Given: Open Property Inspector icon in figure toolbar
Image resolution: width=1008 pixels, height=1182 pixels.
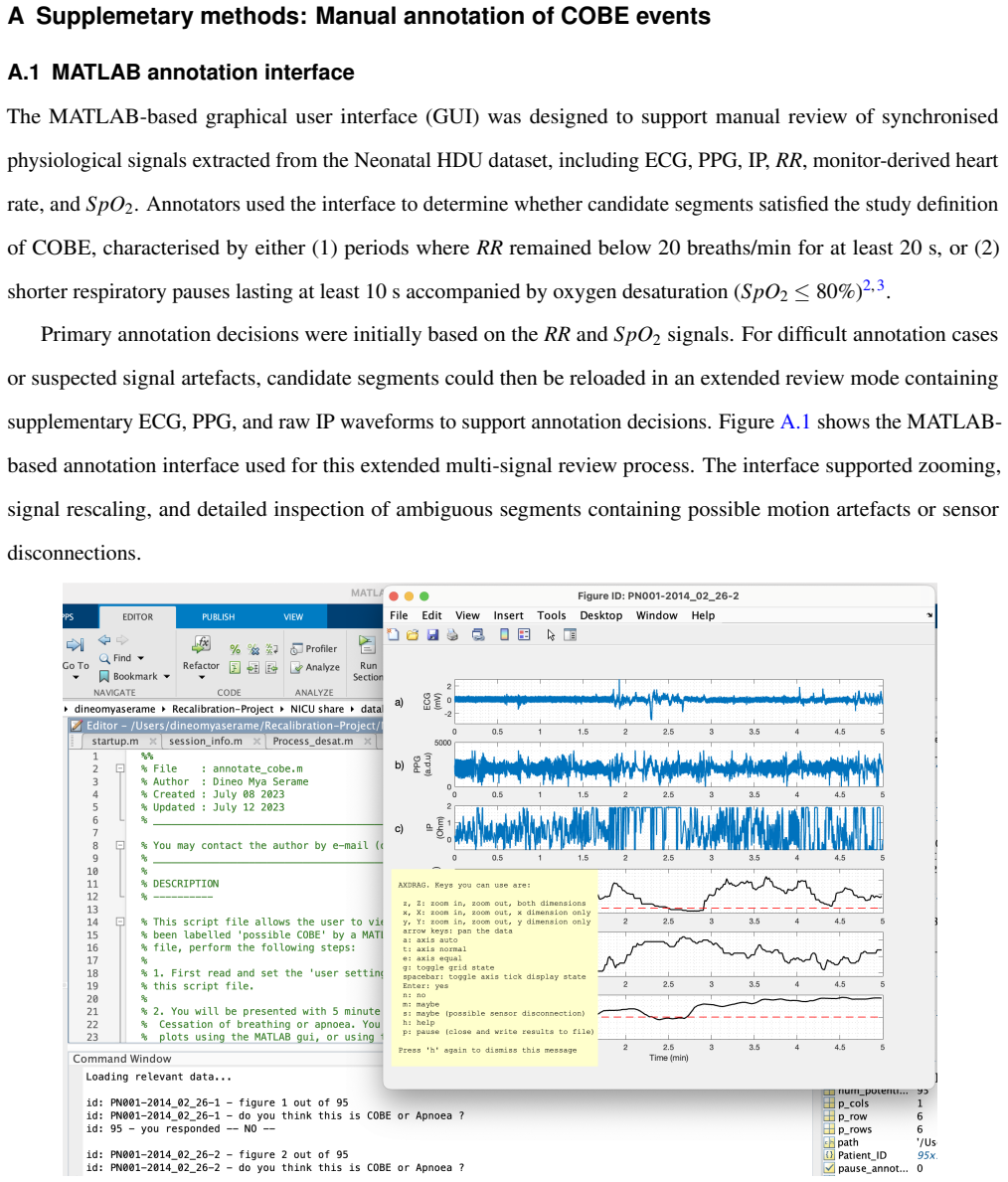Looking at the screenshot, I should (570, 634).
